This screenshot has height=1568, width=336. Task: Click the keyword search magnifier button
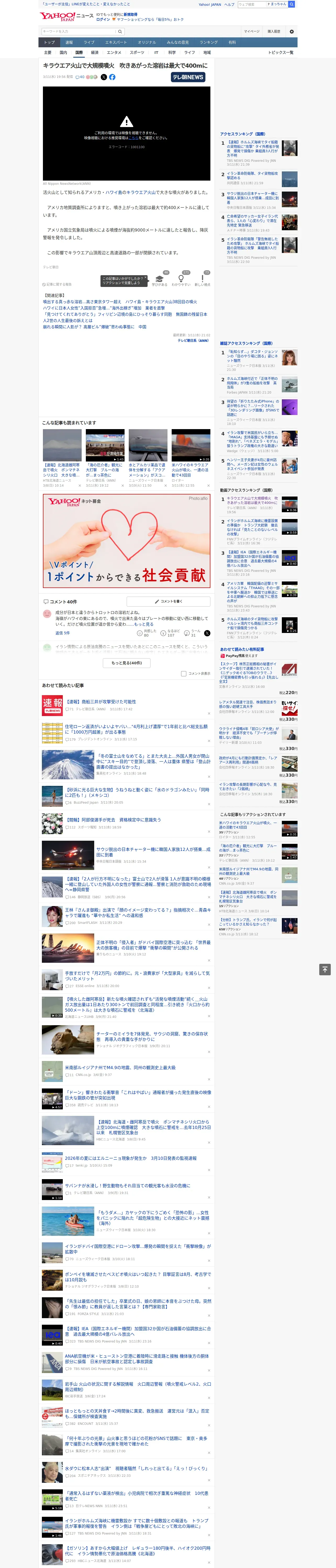120,32
